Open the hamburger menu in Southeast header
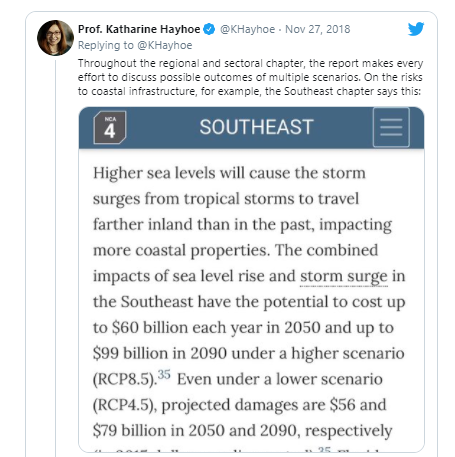The width and height of the screenshot is (455, 457). 391,127
